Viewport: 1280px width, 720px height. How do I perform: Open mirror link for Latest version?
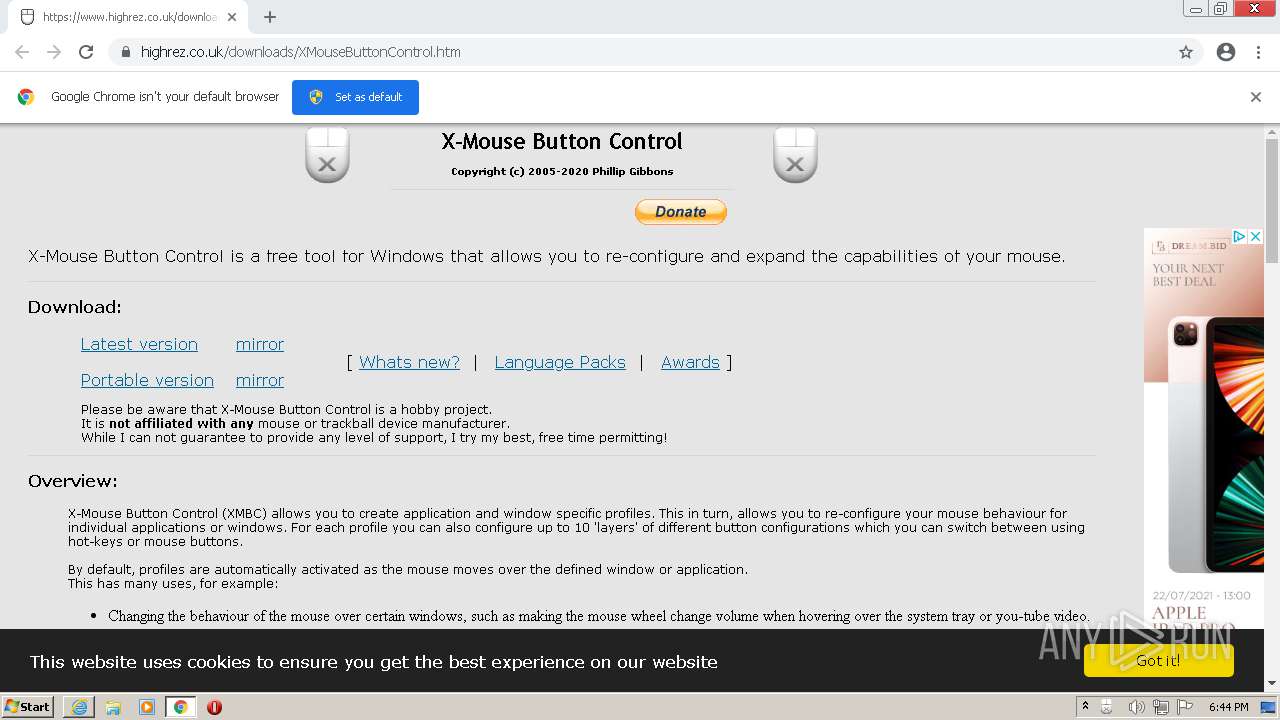point(260,344)
